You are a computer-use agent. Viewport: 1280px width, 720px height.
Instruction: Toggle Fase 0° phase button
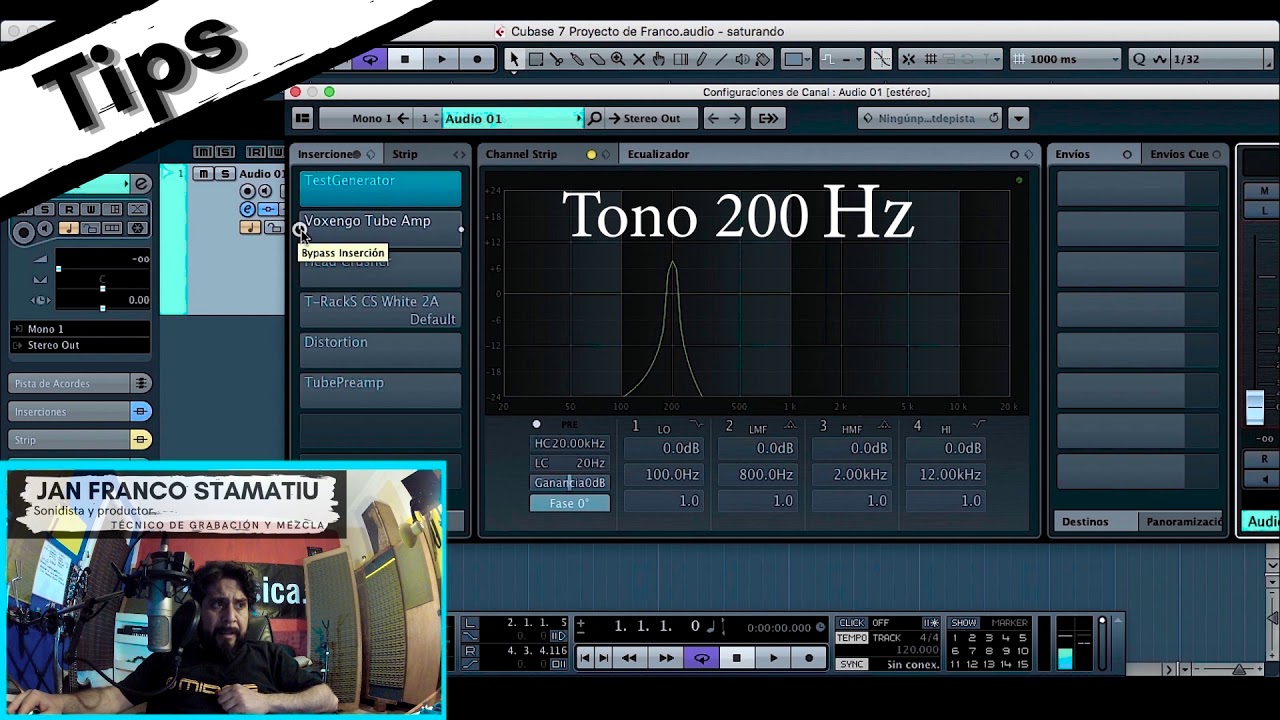pyautogui.click(x=569, y=503)
